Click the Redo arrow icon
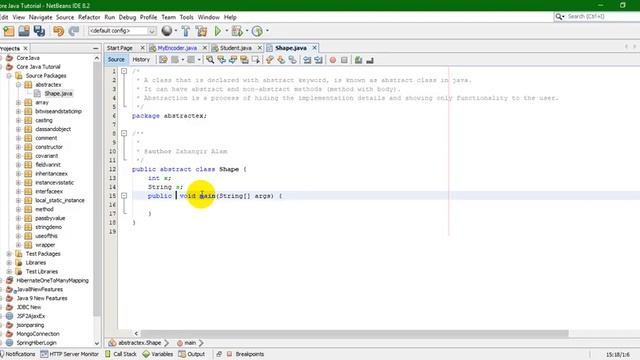Image resolution: width=640 pixels, height=360 pixels. coord(74,31)
